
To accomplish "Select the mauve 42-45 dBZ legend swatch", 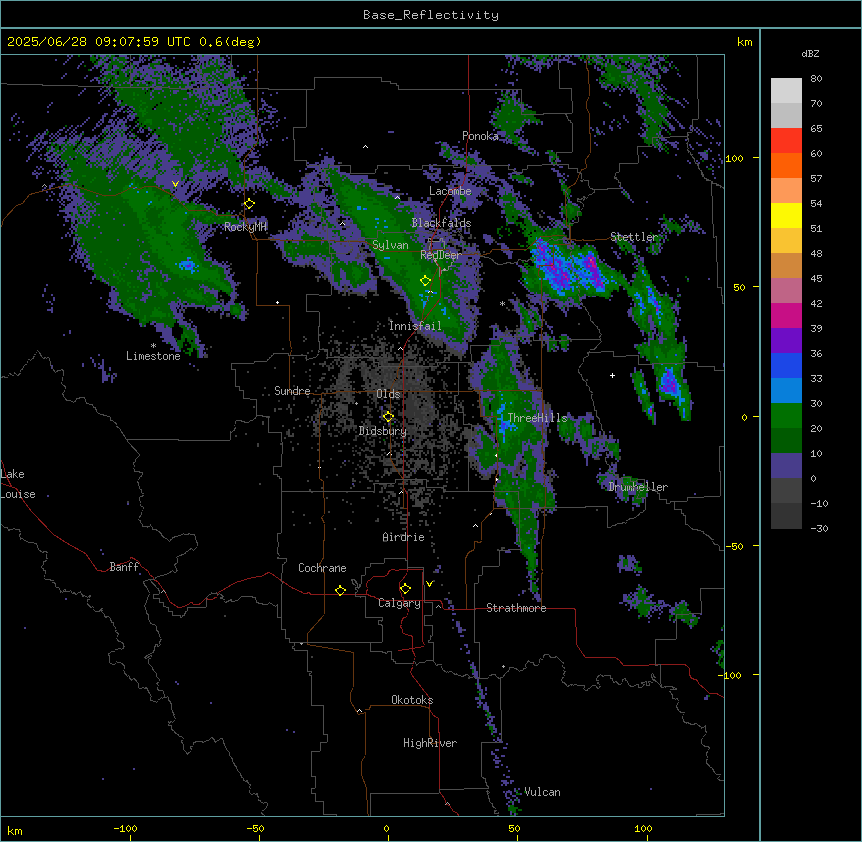I will [786, 291].
